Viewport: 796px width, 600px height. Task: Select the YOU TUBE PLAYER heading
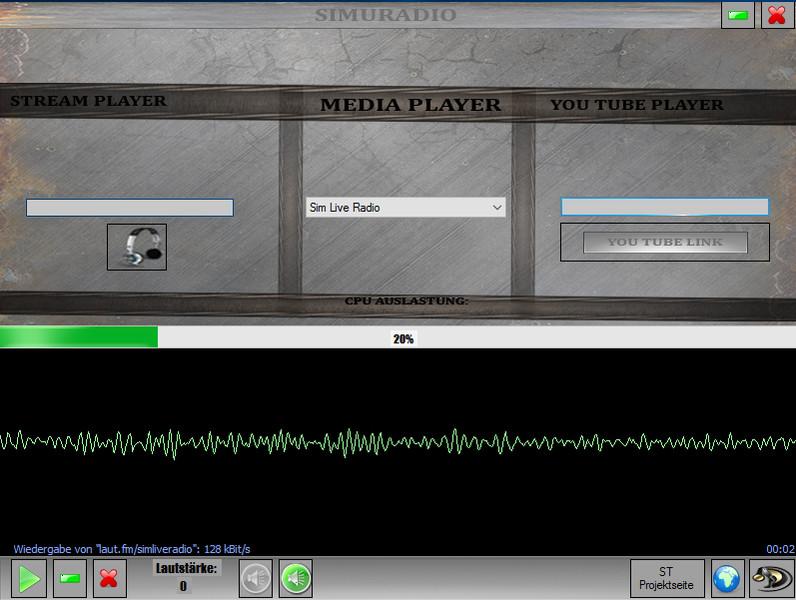pyautogui.click(x=636, y=105)
